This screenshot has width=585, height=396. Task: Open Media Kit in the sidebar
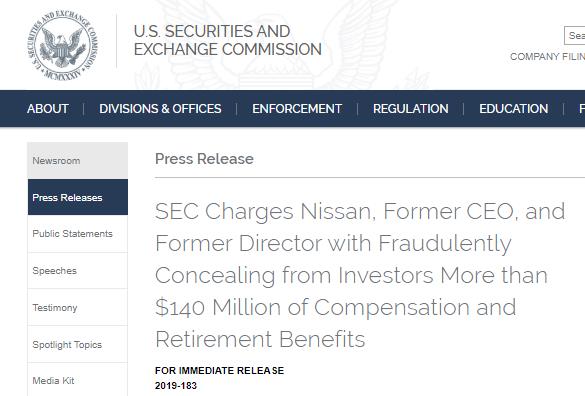click(x=78, y=380)
